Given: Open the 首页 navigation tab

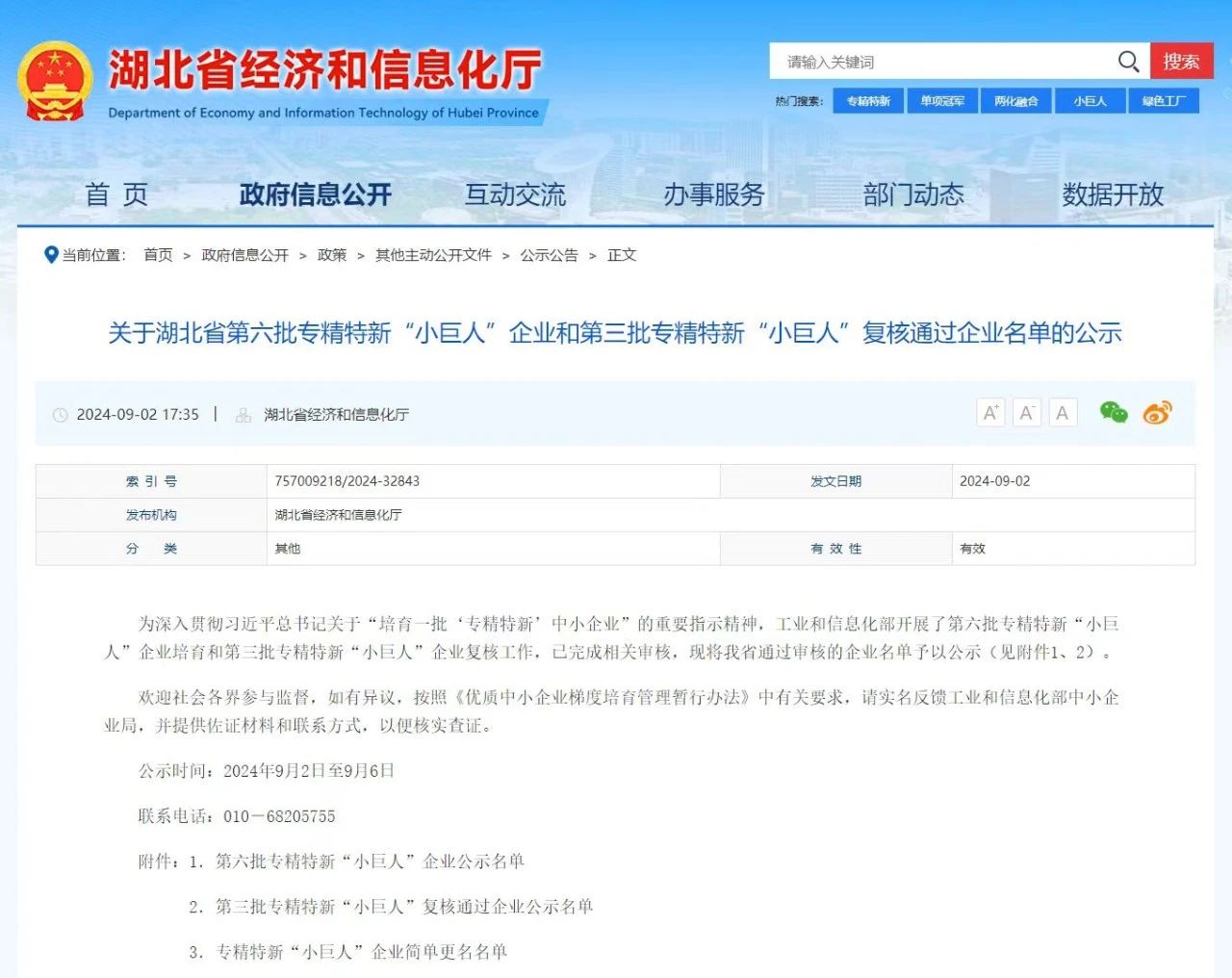Looking at the screenshot, I should pos(116,194).
